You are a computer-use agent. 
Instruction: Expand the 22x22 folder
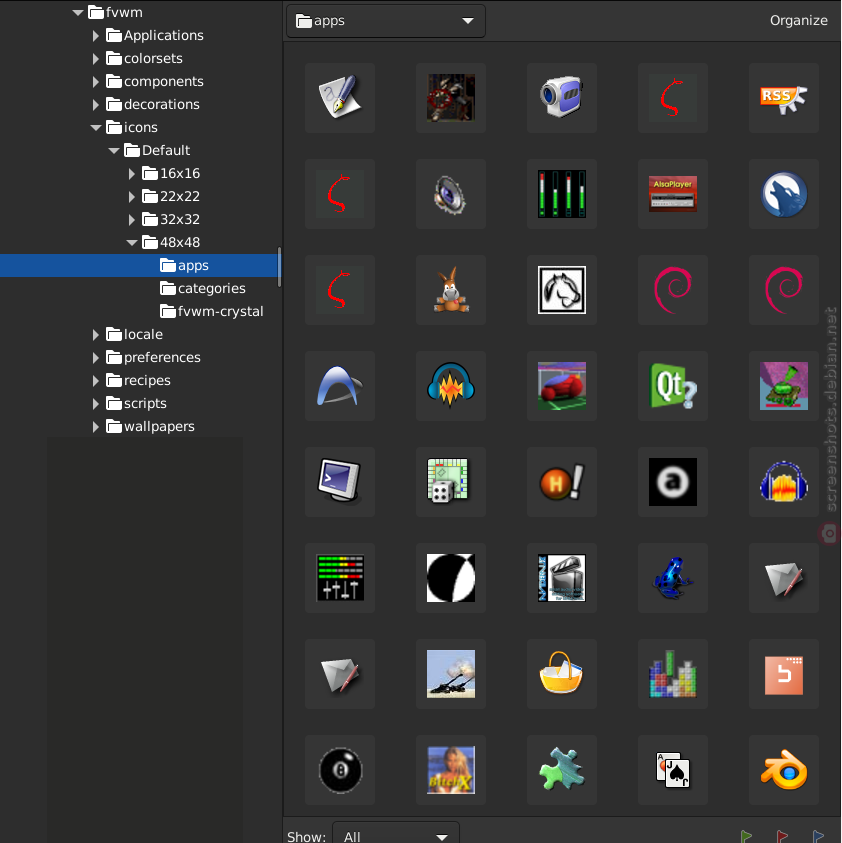click(x=132, y=197)
